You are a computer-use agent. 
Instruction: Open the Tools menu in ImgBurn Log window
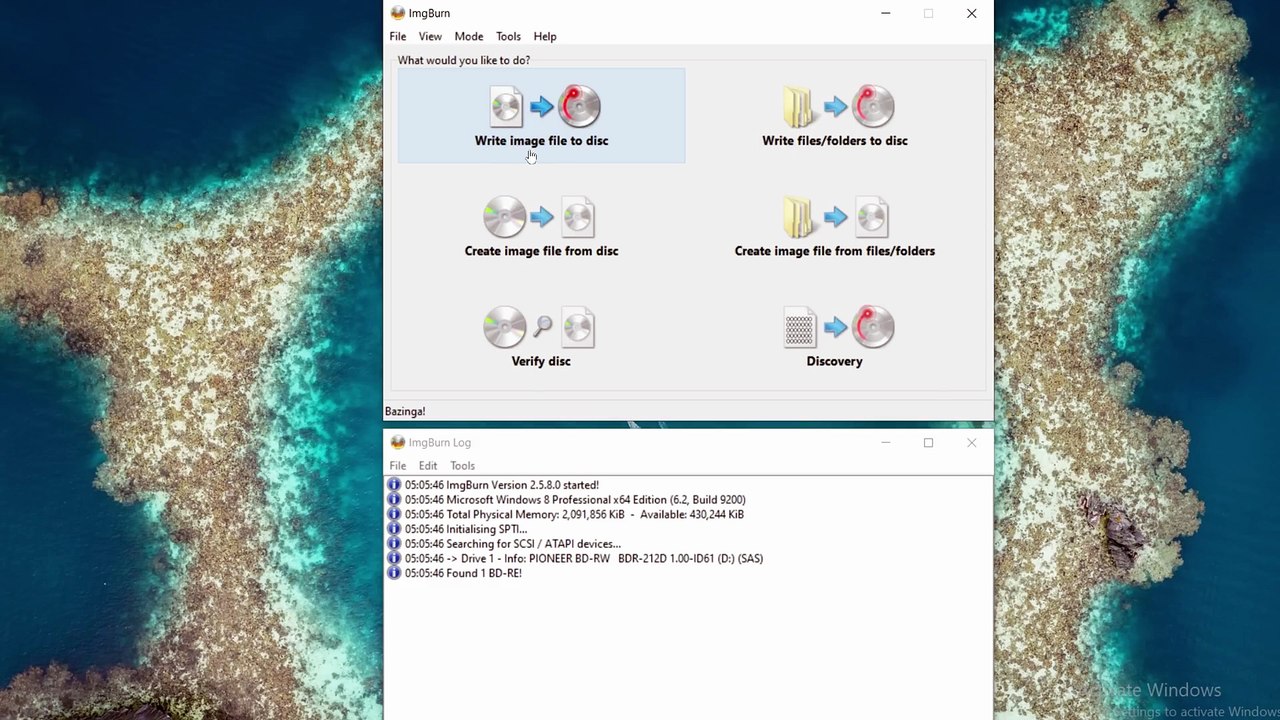tap(462, 466)
